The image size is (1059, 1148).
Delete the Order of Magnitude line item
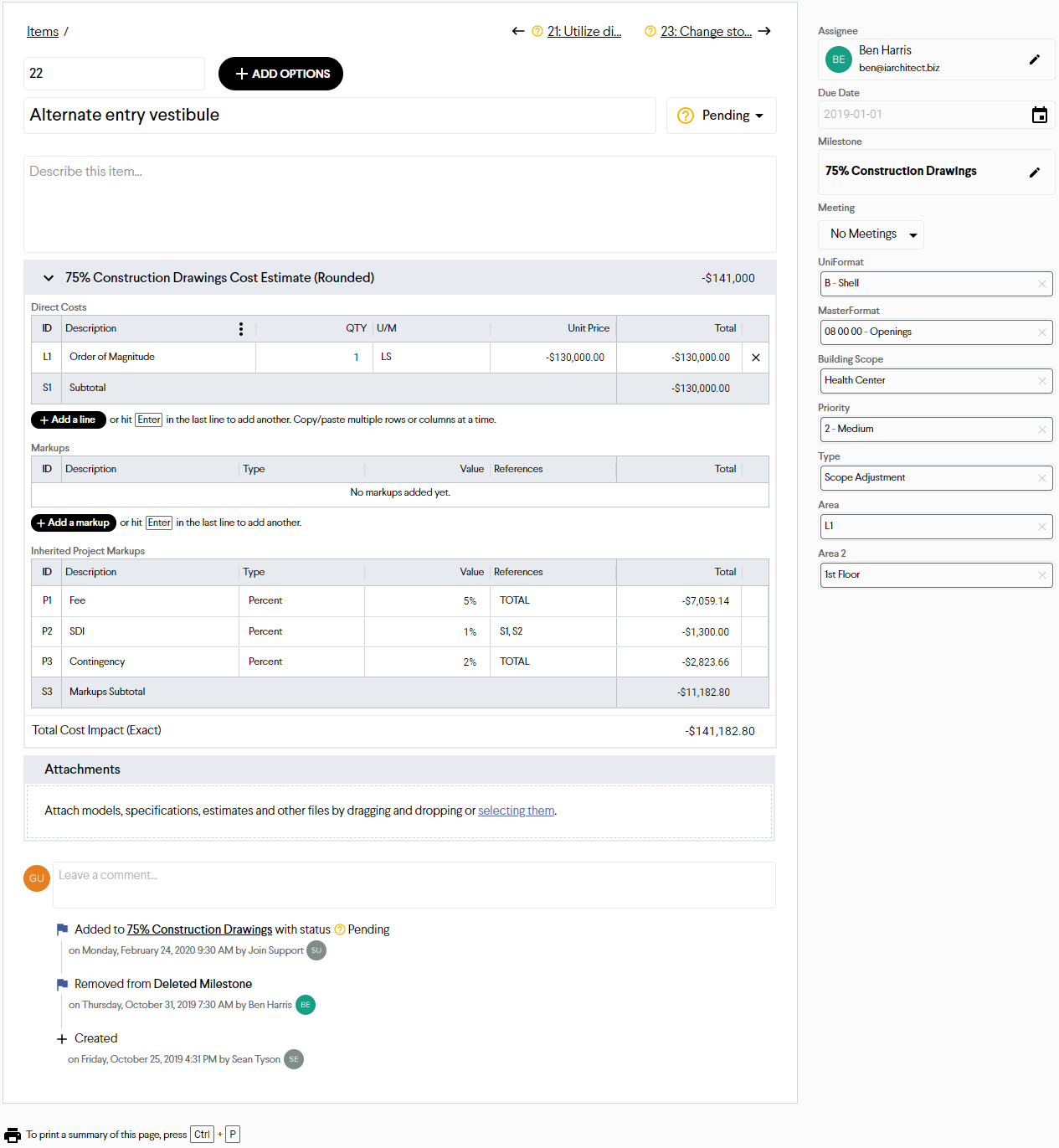(x=755, y=358)
